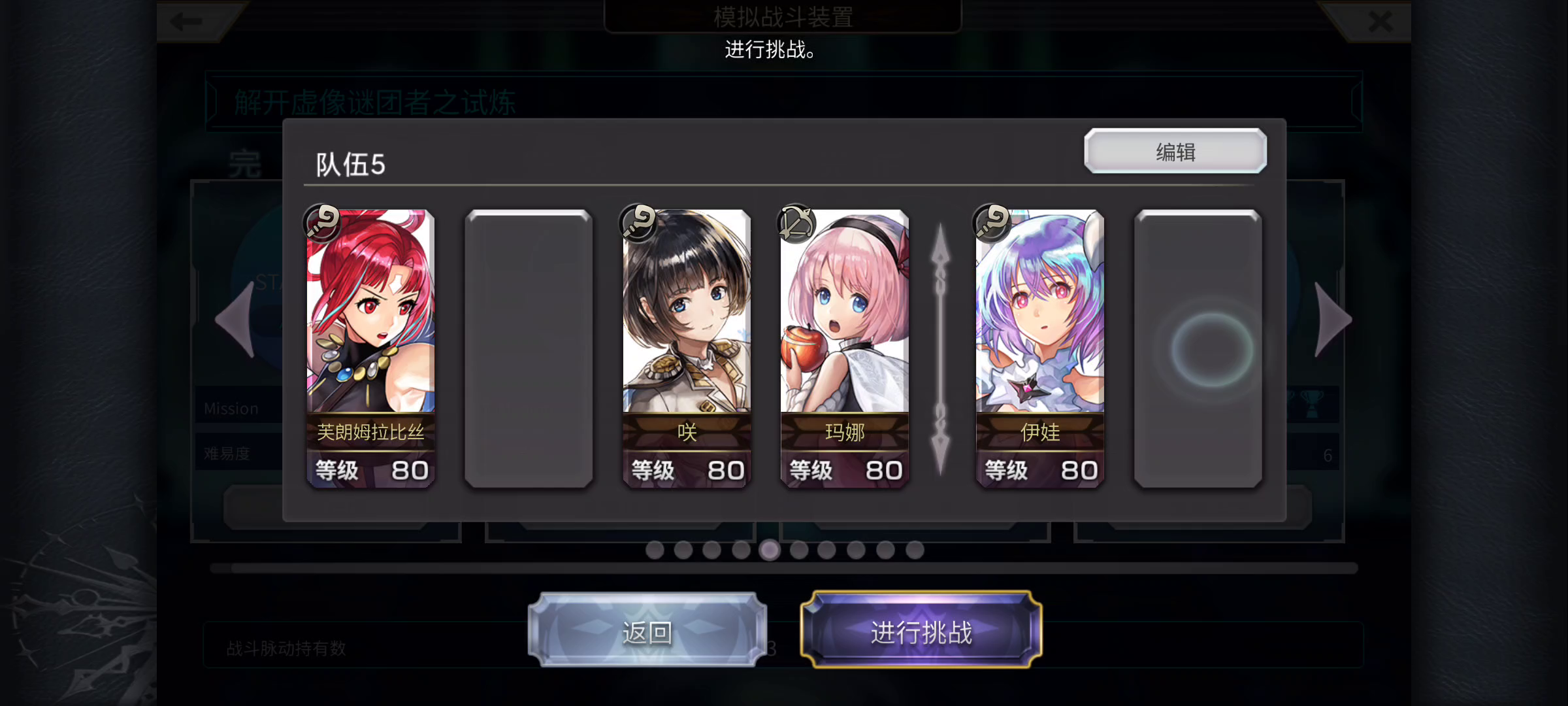The image size is (1568, 706).
Task: Click the staff class icon on 咲's card
Action: 638,222
